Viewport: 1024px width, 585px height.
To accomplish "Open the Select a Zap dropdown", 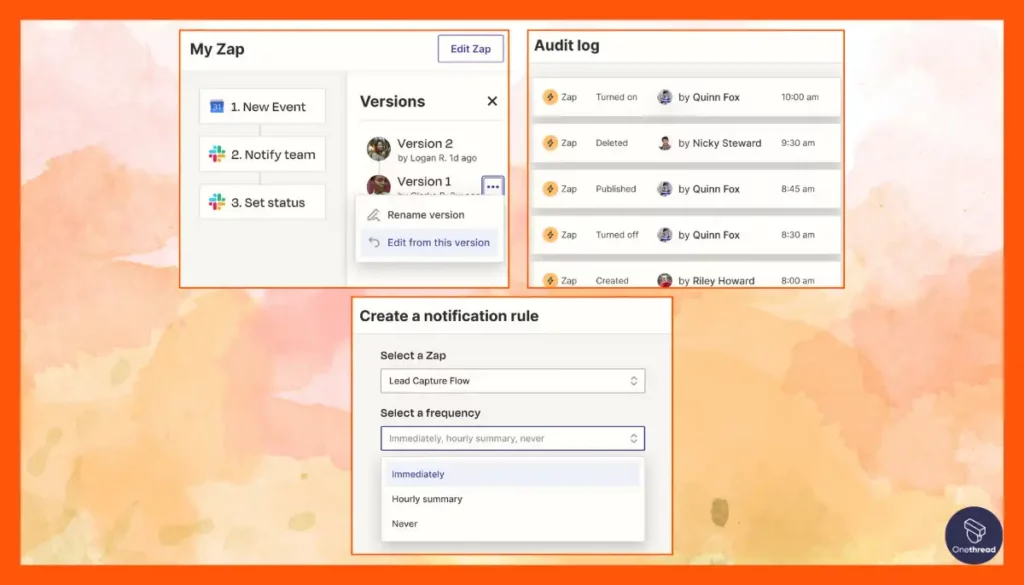I will [x=513, y=381].
